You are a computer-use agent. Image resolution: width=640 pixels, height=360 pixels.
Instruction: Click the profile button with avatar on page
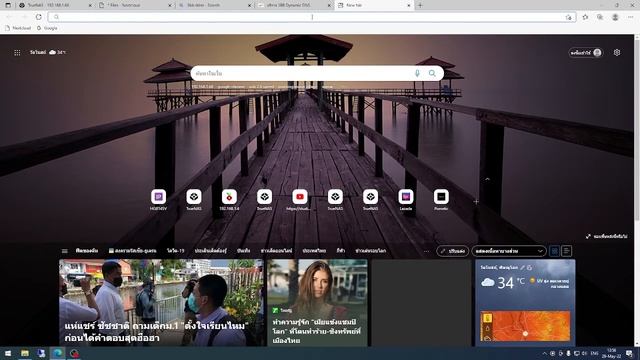click(586, 53)
